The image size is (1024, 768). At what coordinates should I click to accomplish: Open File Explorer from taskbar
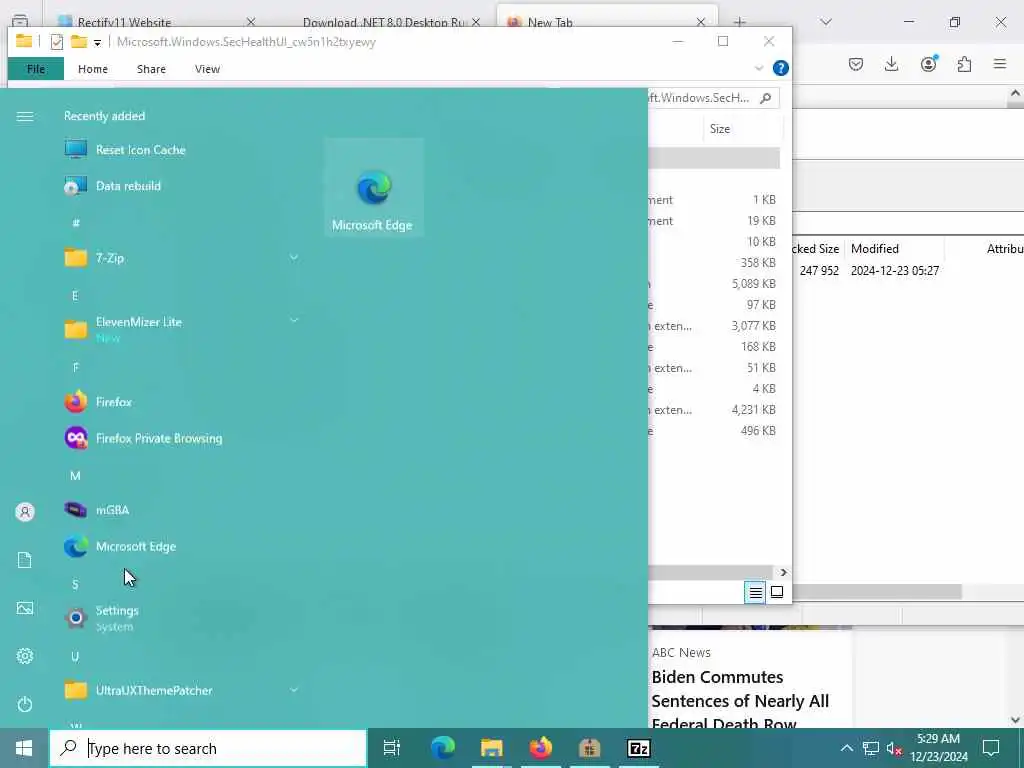(492, 748)
